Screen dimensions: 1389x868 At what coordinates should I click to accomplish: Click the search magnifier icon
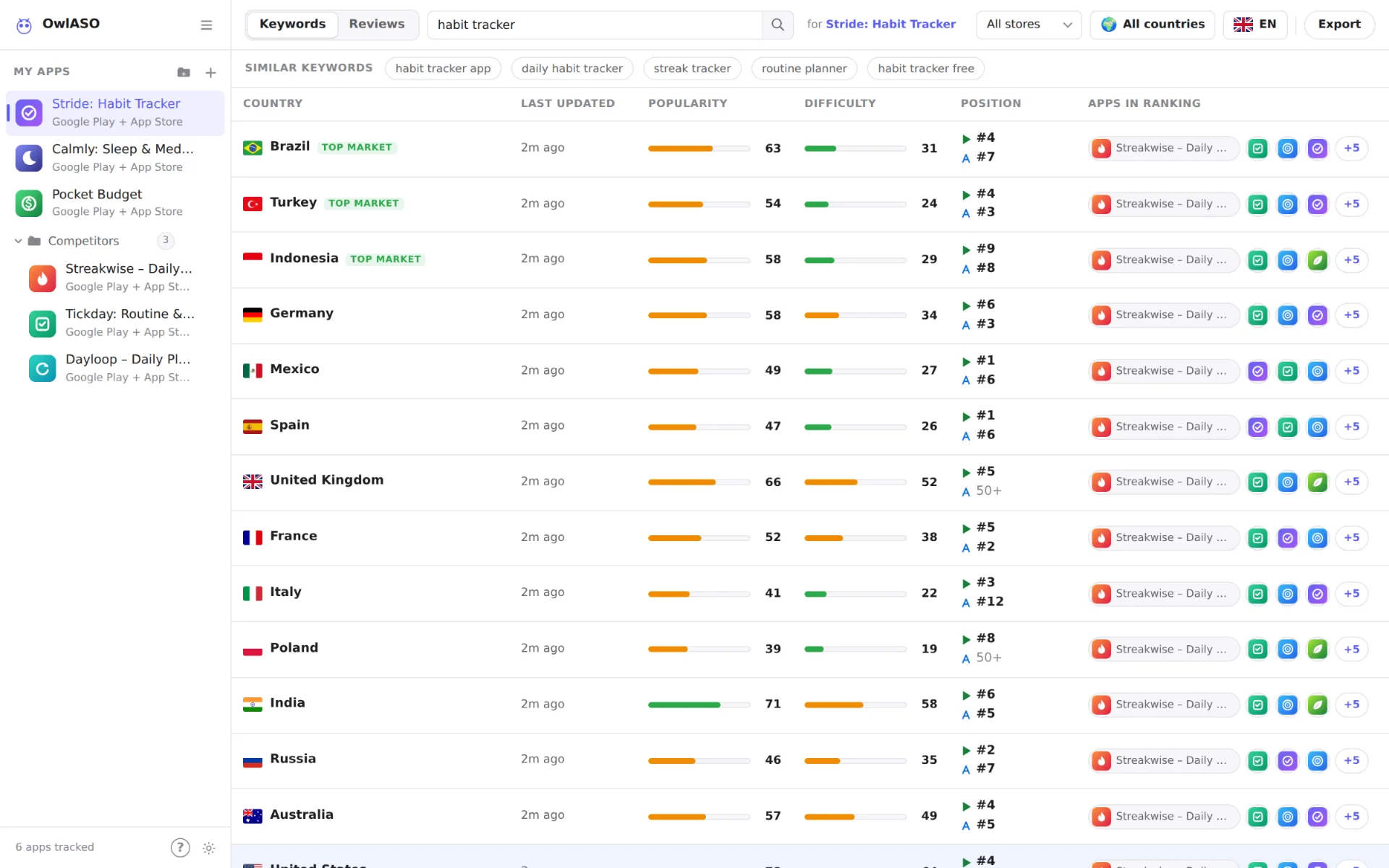(x=778, y=25)
